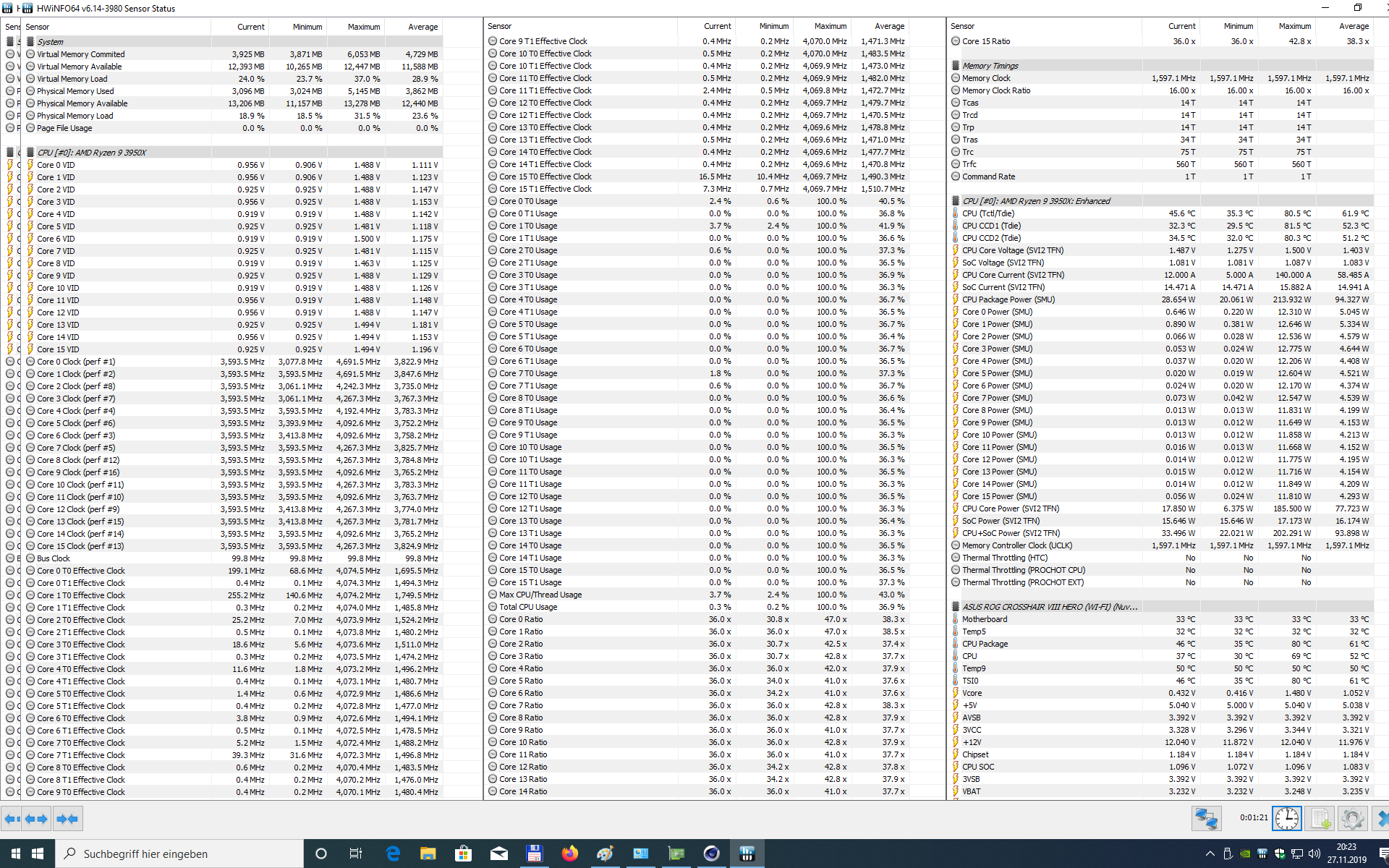Collapse the CPU [#0] AMD Ryzen 9 3950X group
The height and width of the screenshot is (868, 1389).
coord(91,153)
